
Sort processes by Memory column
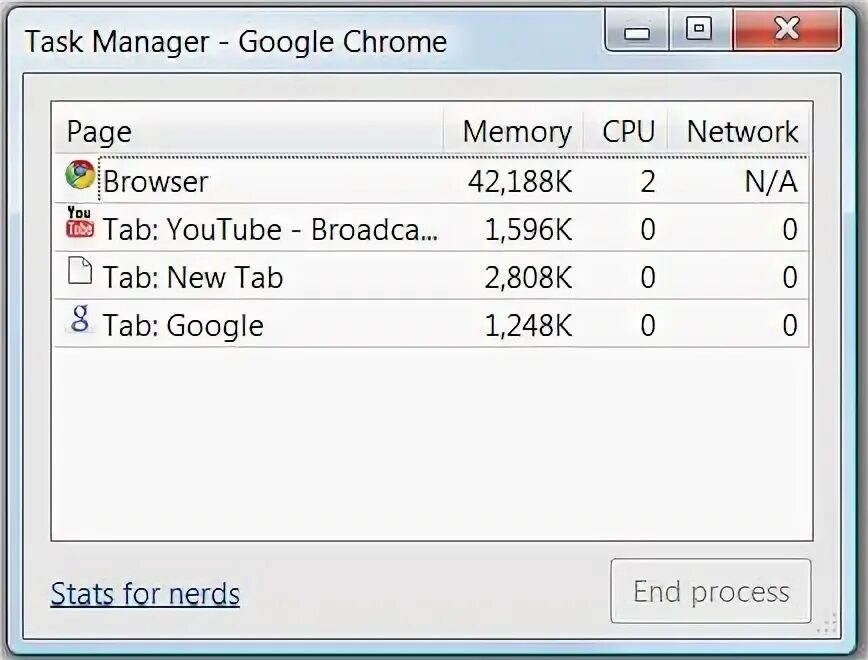(513, 132)
